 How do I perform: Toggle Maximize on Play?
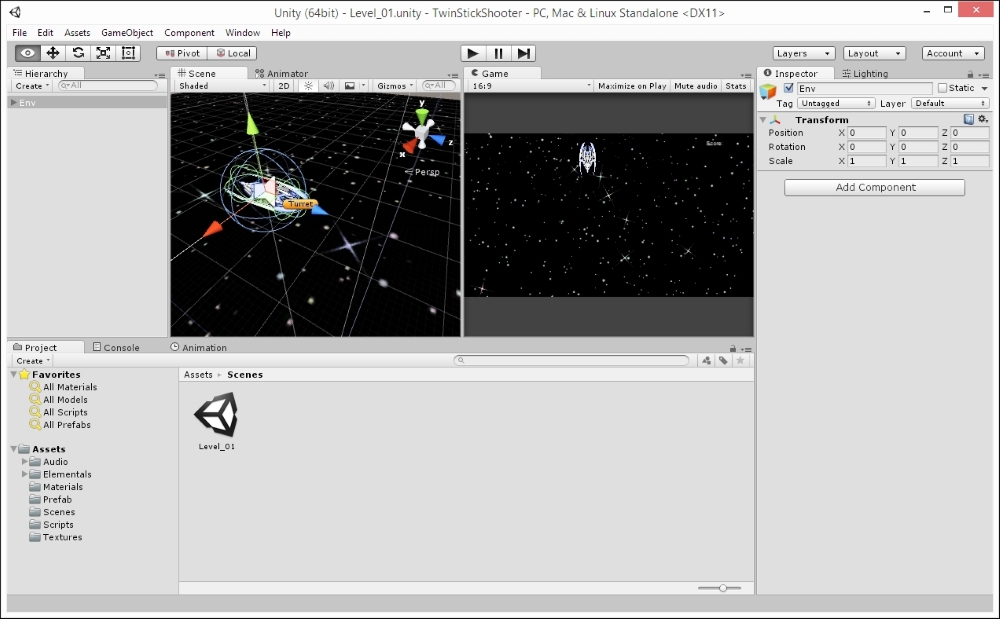632,86
